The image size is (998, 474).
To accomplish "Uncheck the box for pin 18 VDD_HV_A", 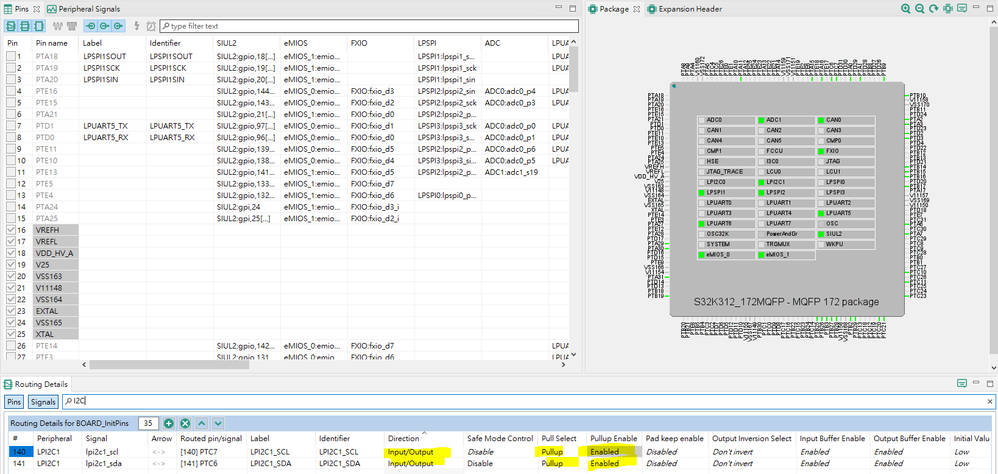I will coord(11,253).
